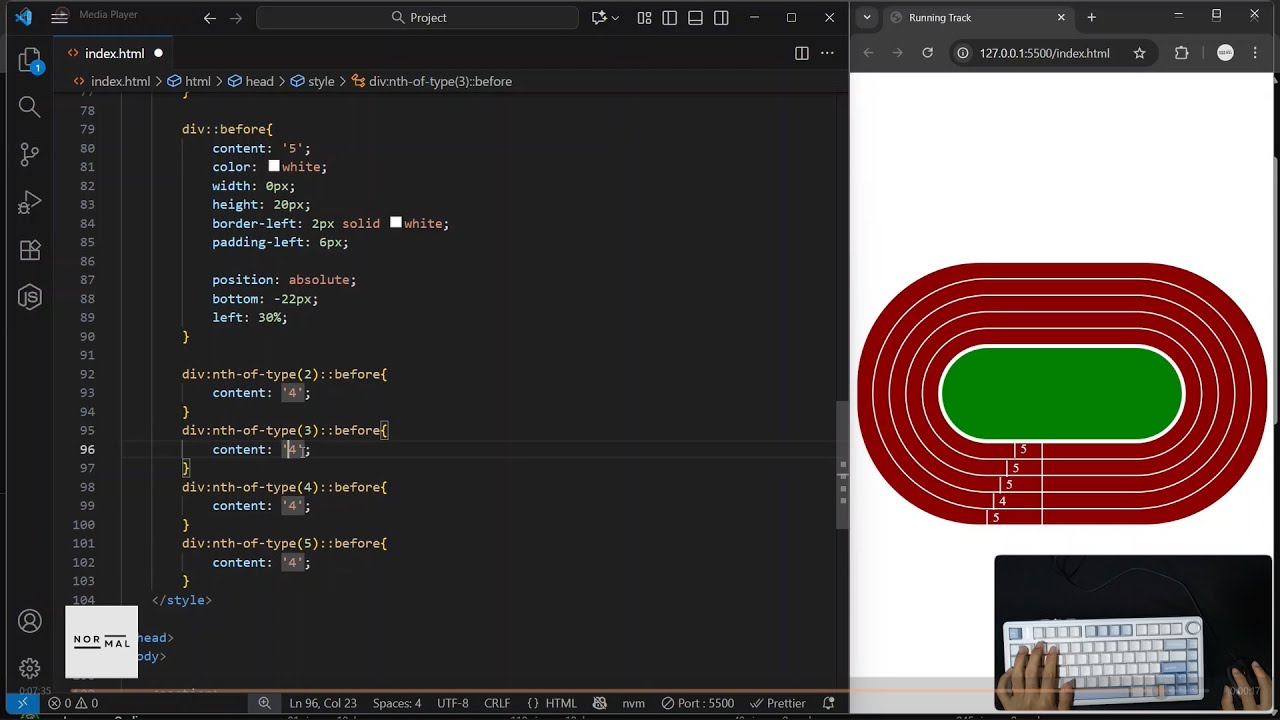
Task: Open the Copilot chat dropdown arrow
Action: (615, 17)
